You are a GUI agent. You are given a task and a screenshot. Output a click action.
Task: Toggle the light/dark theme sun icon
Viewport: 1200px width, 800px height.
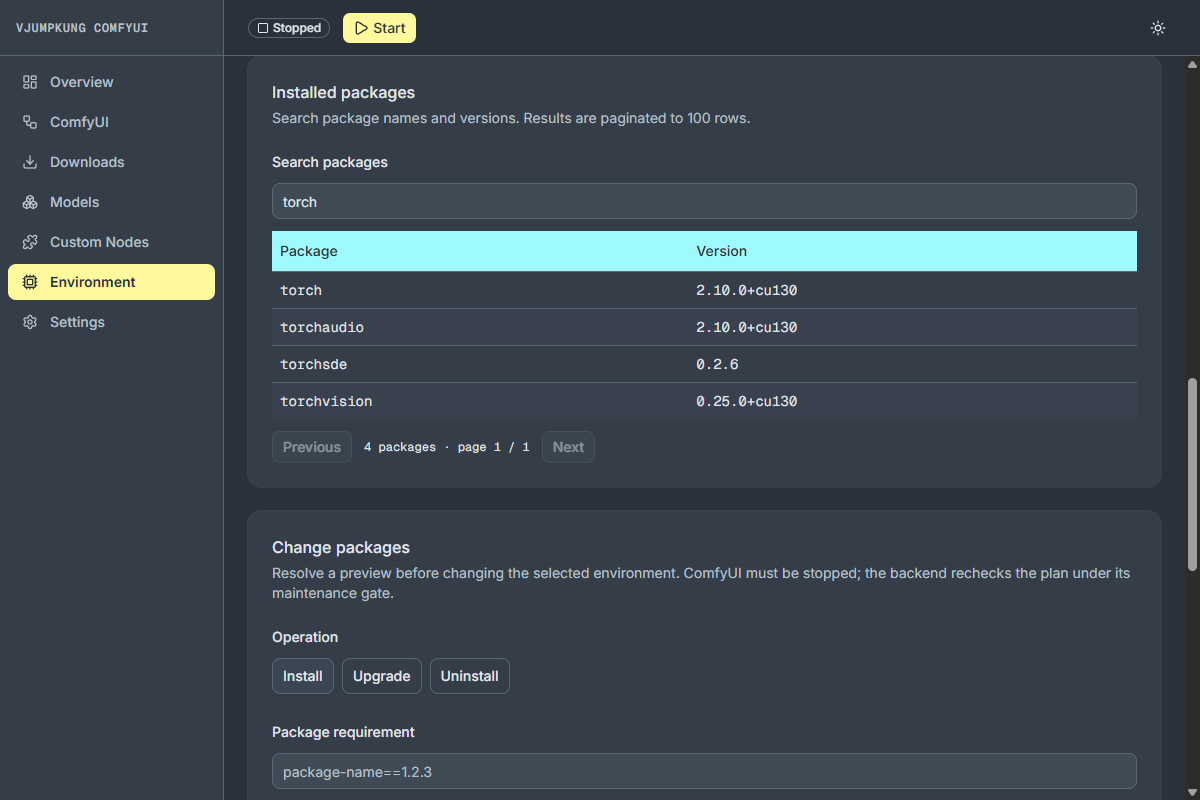pyautogui.click(x=1158, y=28)
